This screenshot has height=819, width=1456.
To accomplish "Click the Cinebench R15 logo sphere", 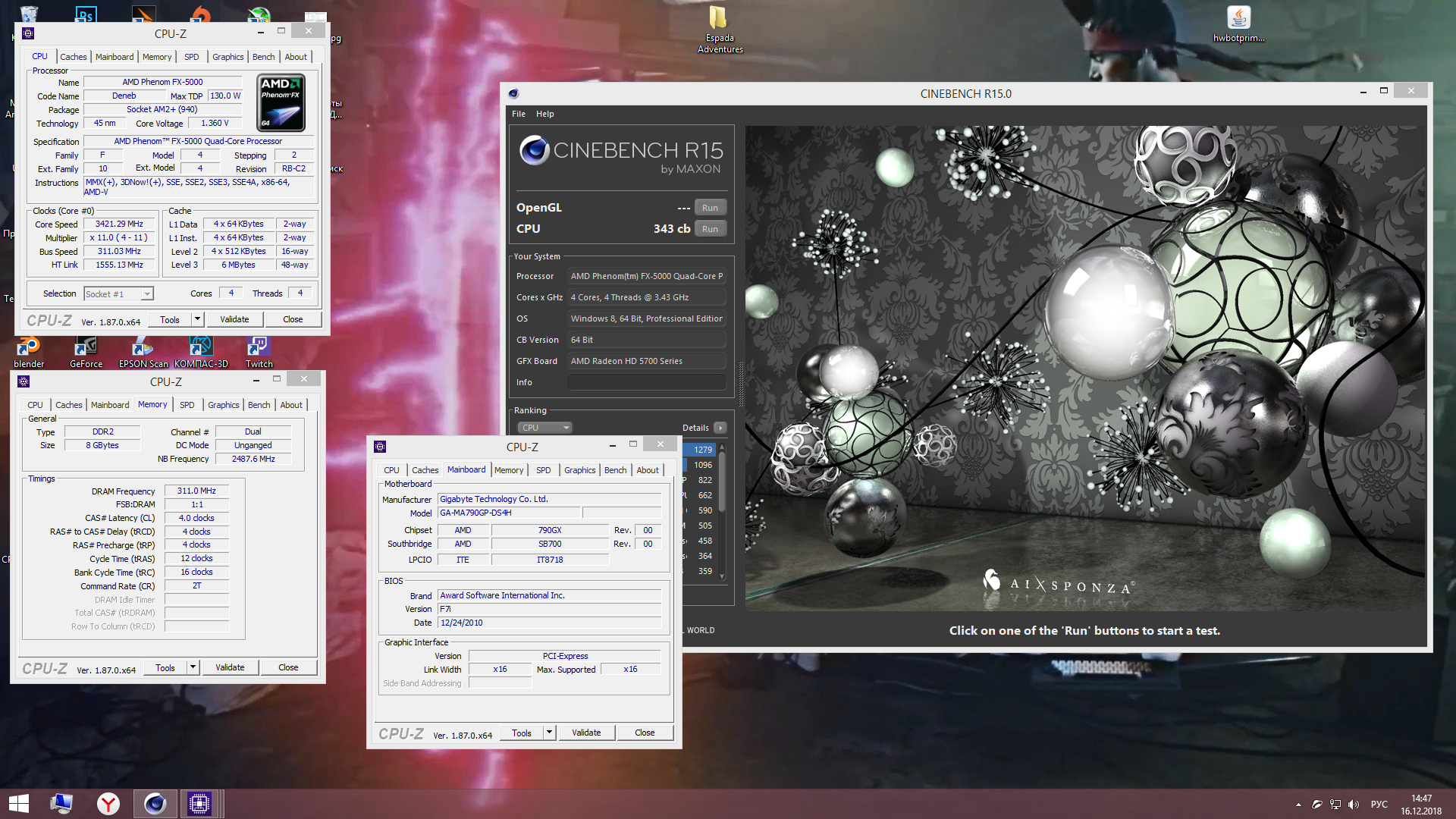I will point(534,150).
